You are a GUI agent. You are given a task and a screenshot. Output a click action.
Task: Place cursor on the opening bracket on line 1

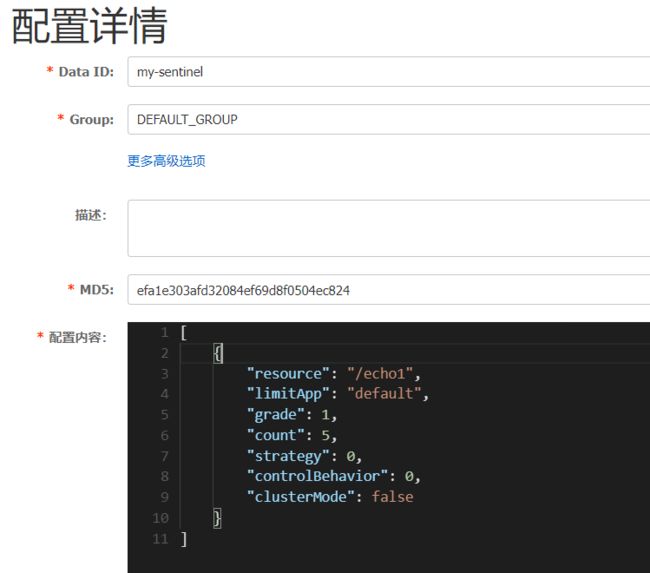pyautogui.click(x=184, y=333)
